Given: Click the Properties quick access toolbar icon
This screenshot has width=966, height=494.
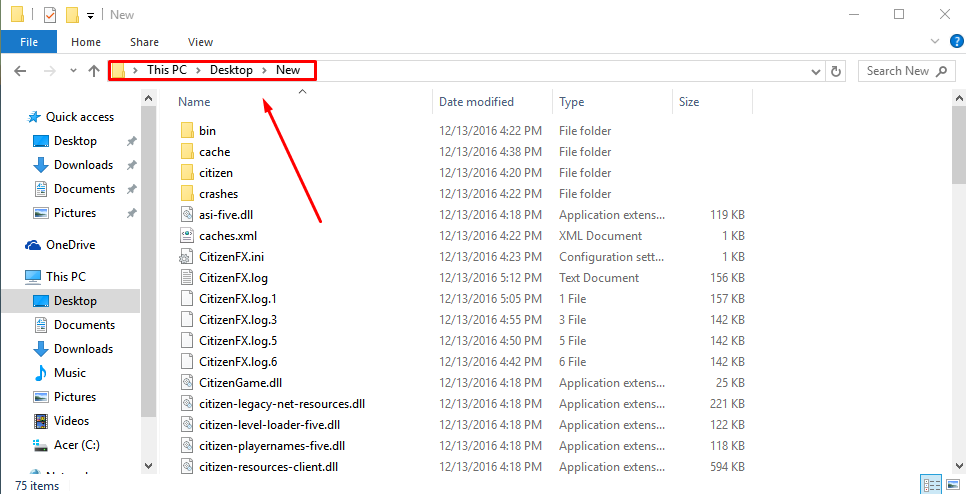Looking at the screenshot, I should point(50,15).
